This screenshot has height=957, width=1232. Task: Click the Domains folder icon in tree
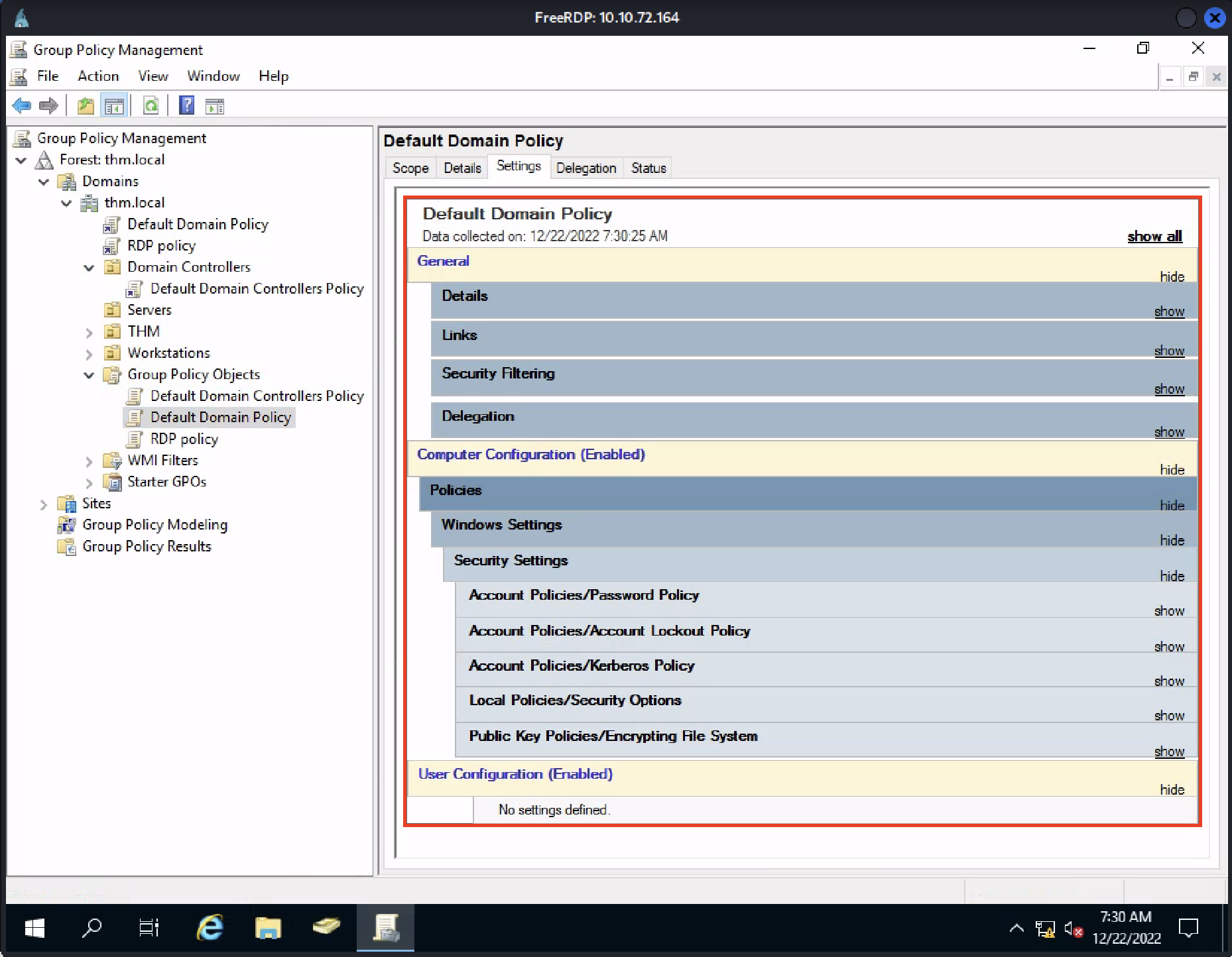(x=66, y=182)
